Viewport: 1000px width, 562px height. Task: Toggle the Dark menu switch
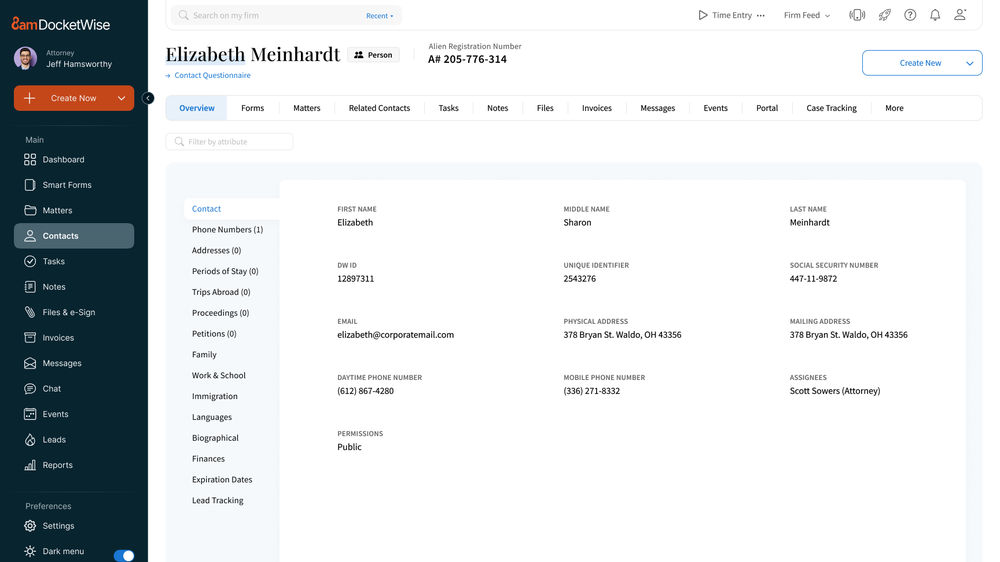pos(124,555)
